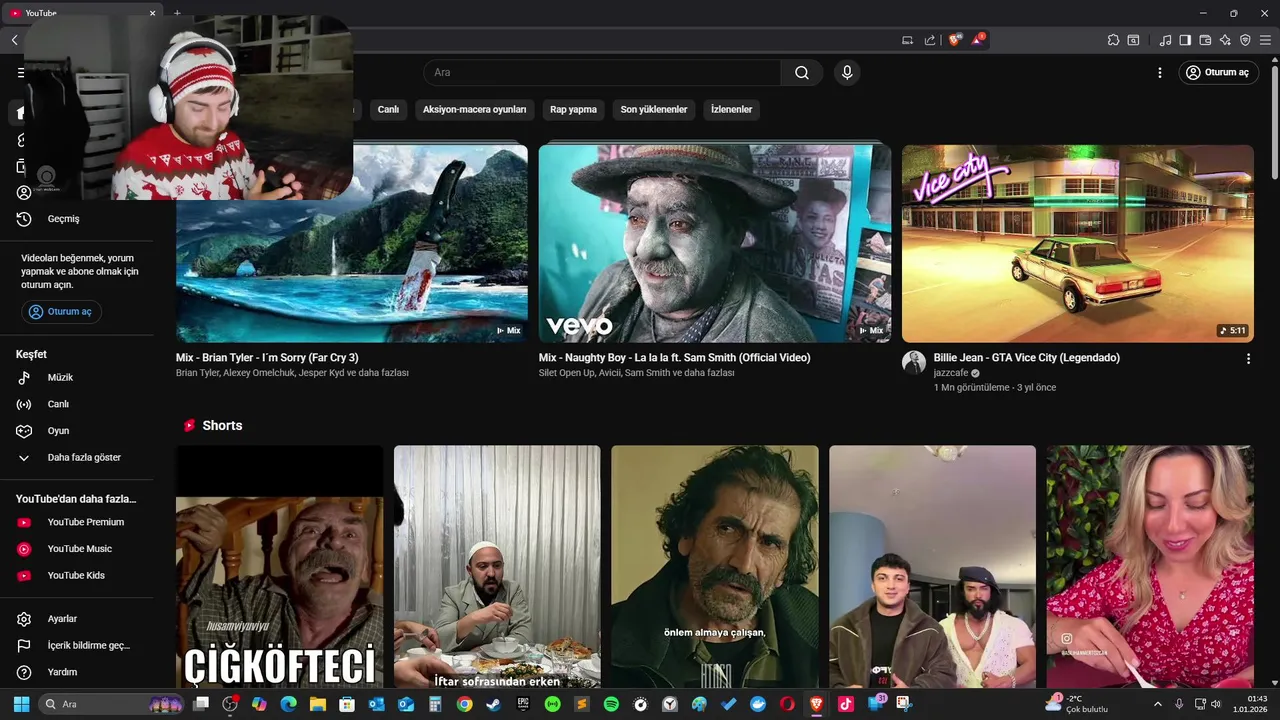Open Google Chrome from the taskbar
Viewport: 1280px width, 720px height.
pos(464,704)
